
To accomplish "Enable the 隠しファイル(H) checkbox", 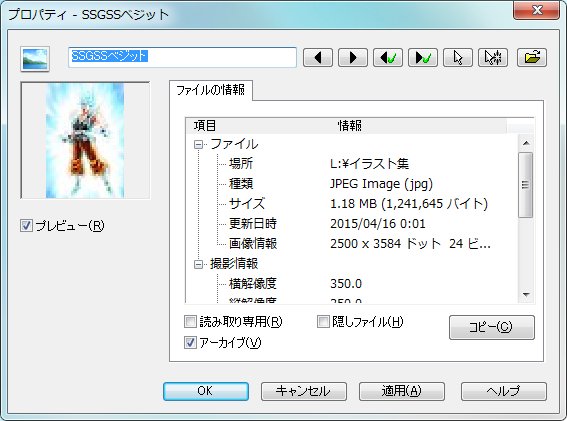I will (x=323, y=321).
